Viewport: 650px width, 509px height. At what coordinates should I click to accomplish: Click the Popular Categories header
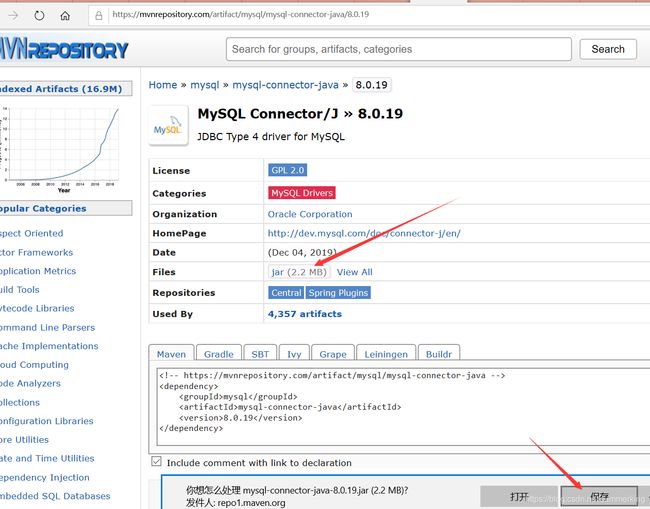[65, 208]
